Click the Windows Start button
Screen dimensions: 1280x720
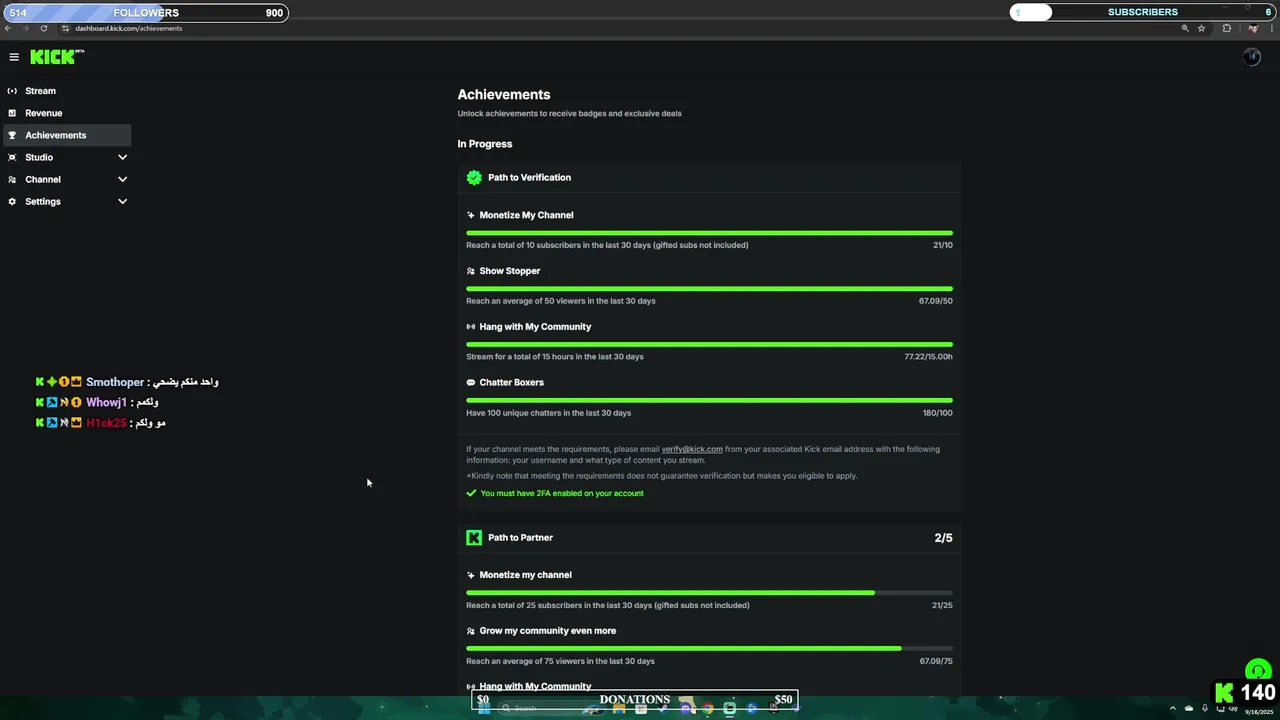tap(484, 708)
